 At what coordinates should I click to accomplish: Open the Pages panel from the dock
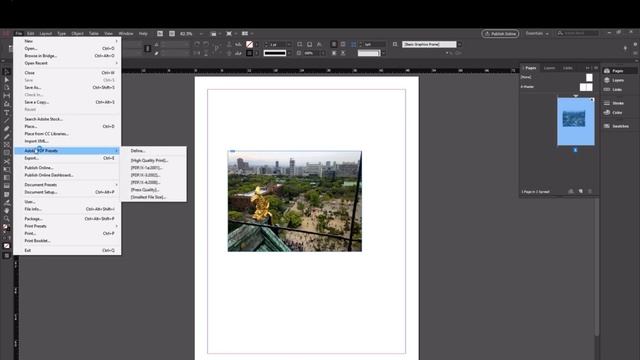click(618, 71)
